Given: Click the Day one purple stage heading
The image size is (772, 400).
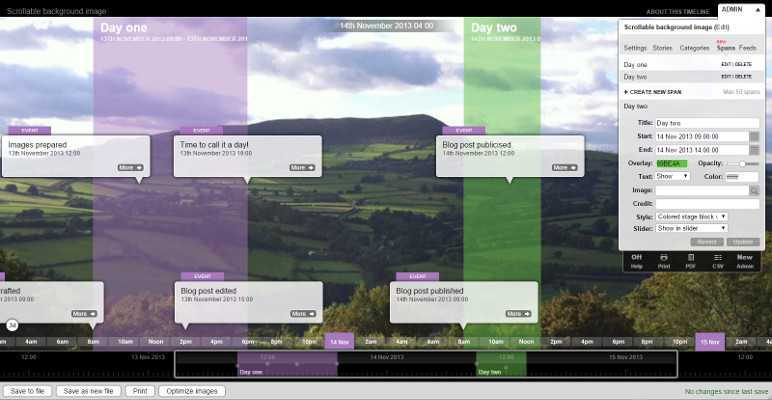Looking at the screenshot, I should point(124,28).
